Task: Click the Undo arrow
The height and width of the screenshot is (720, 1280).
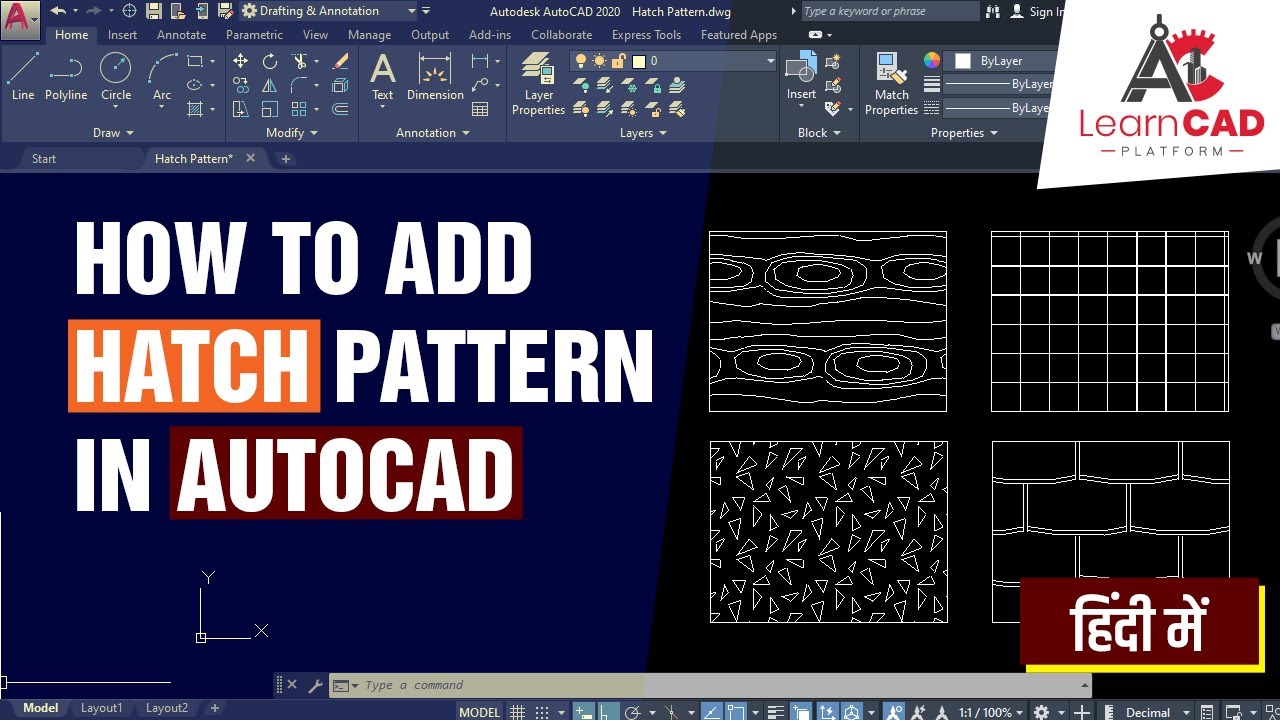Action: [58, 11]
